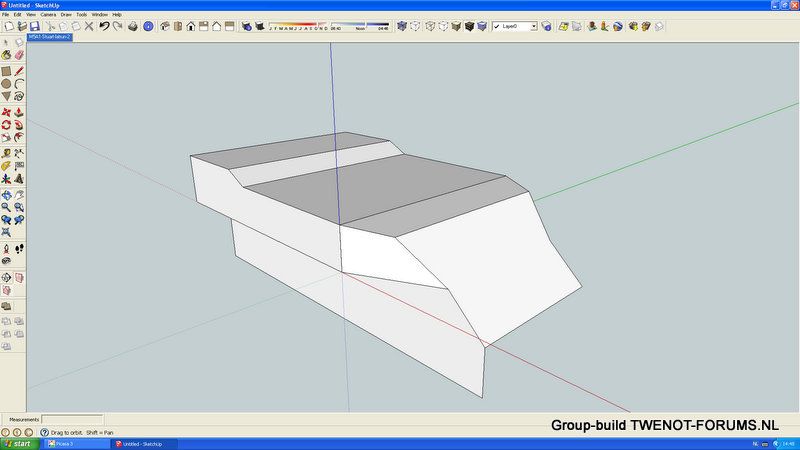The width and height of the screenshot is (800, 450).
Task: Click the Save floppy disk icon
Action: click(x=35, y=26)
